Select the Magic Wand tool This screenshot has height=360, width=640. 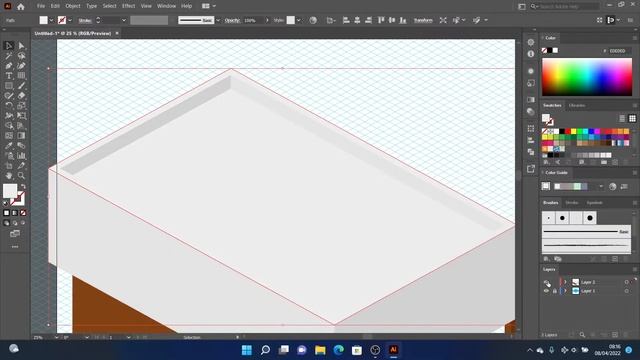point(9,56)
